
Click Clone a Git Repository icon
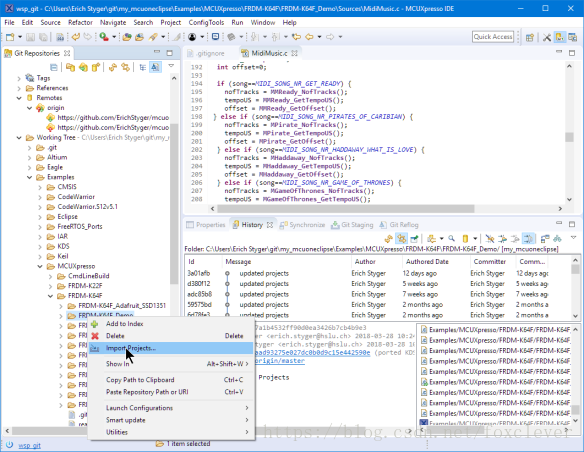83,67
